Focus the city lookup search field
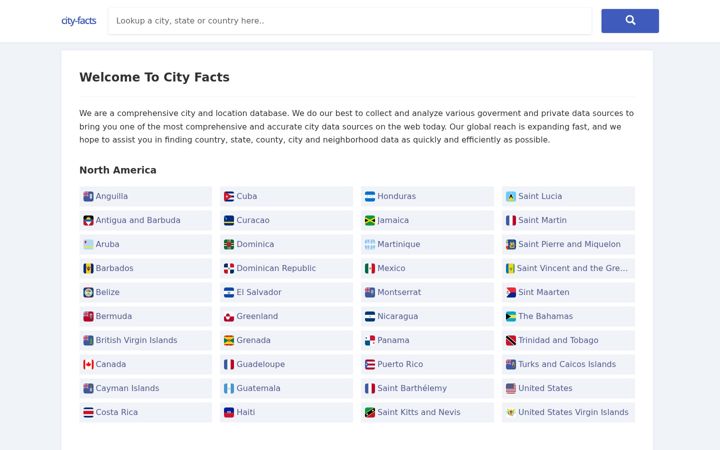This screenshot has width=720, height=450. pyautogui.click(x=350, y=21)
